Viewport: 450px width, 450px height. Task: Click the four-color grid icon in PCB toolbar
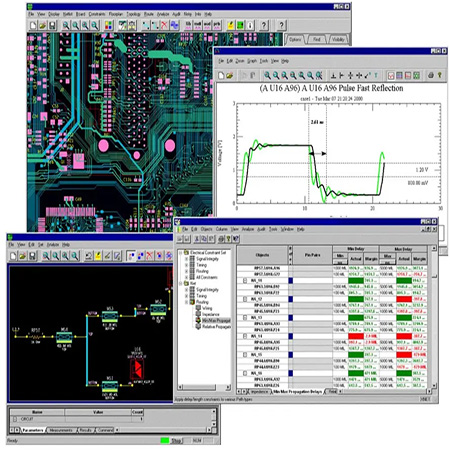coord(108,25)
